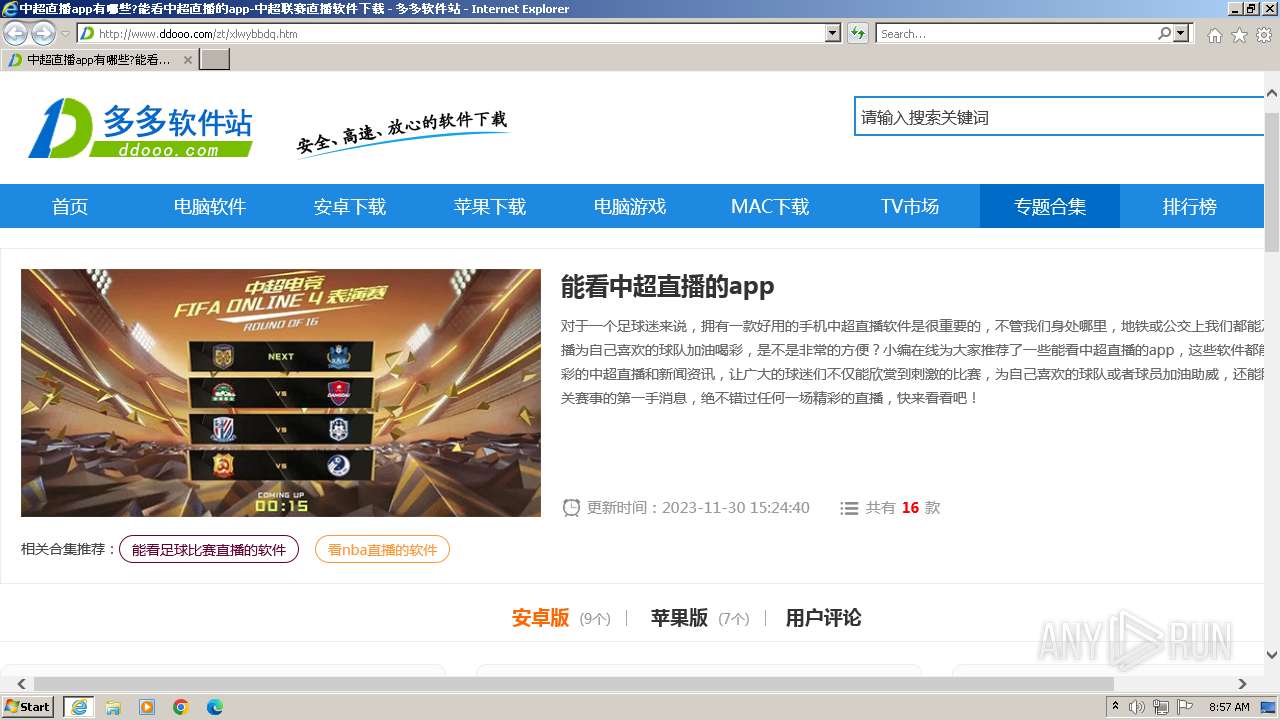
Task: Click the IE Back arrow button
Action: point(15,33)
